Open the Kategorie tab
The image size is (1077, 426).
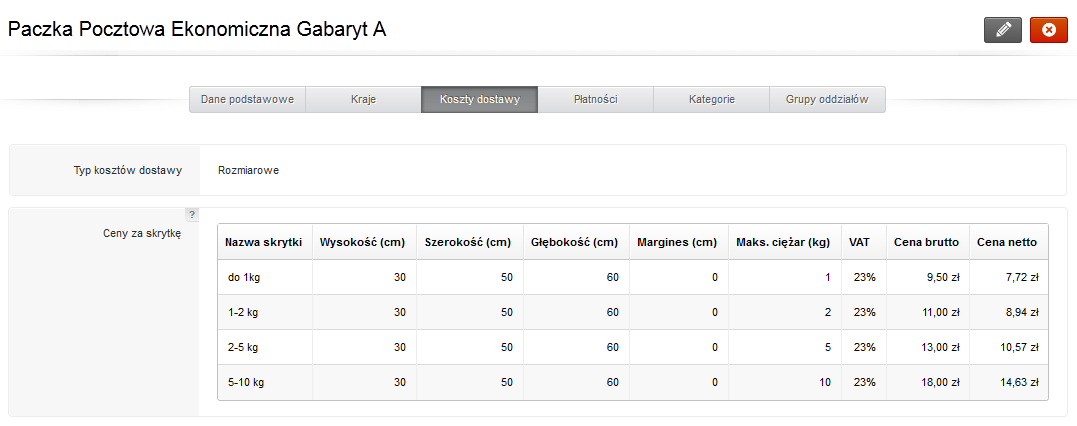coord(712,100)
